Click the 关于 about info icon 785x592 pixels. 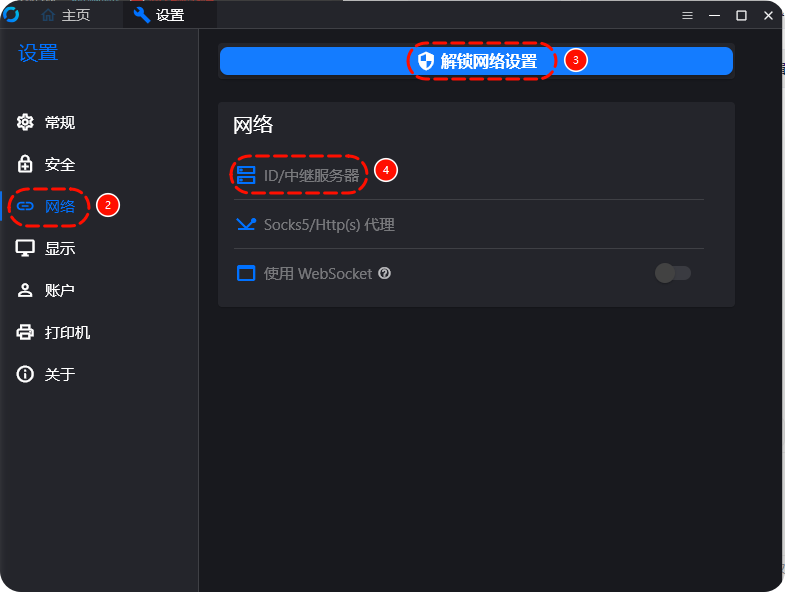[25, 374]
